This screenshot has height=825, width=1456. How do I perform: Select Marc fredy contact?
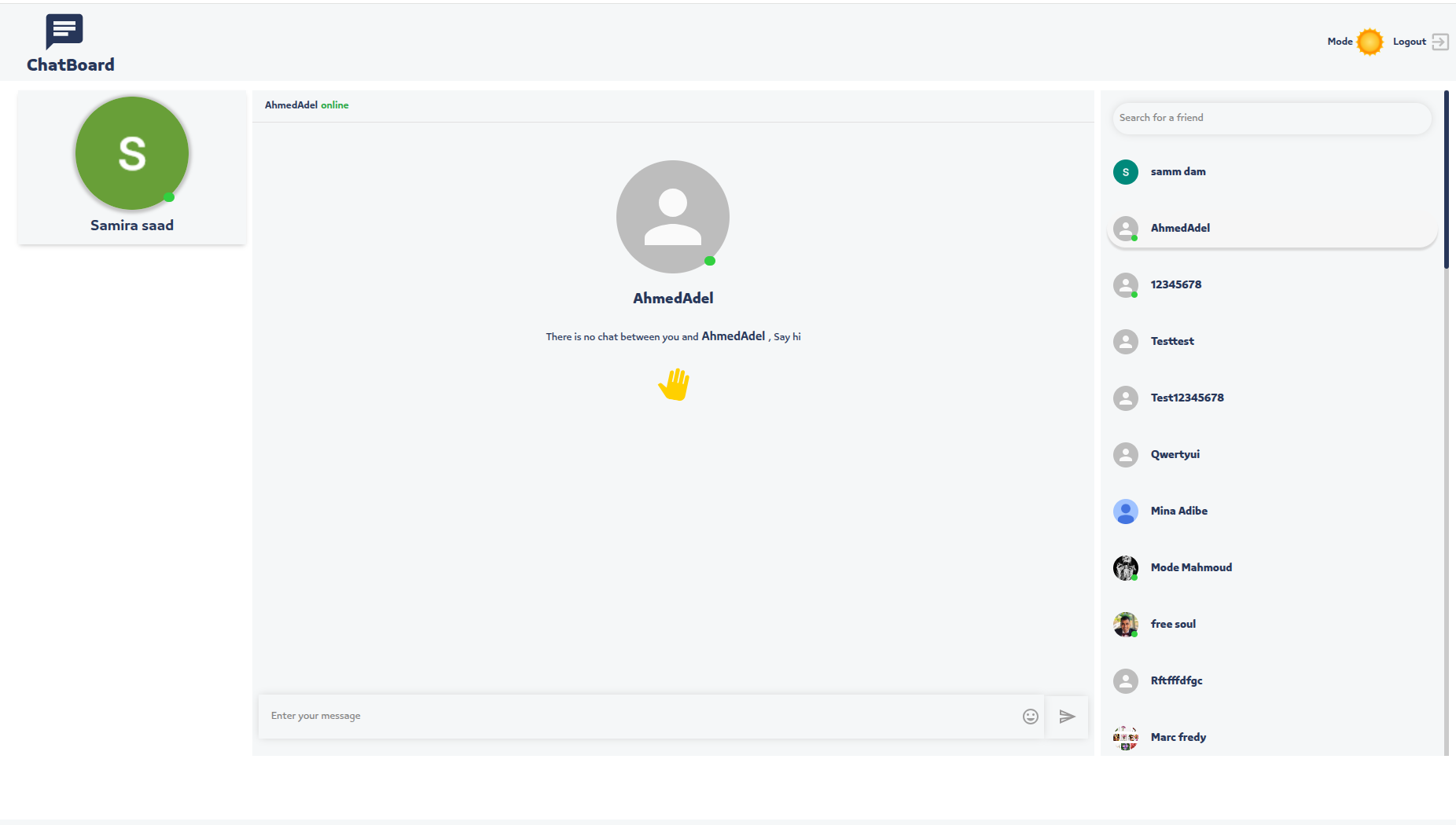(x=1178, y=738)
